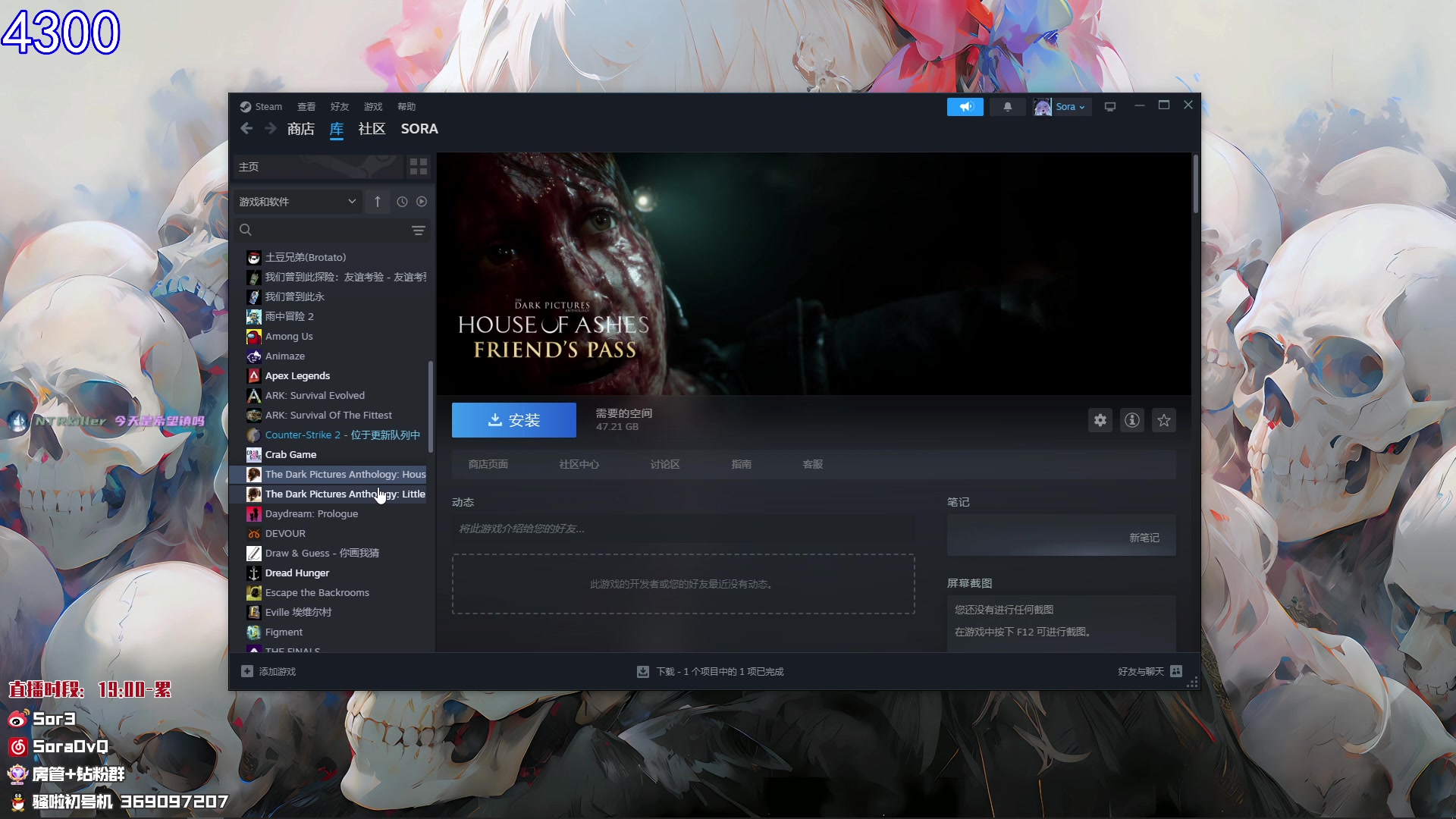Click the Dread Hunger icon
This screenshot has width=1456, height=819.
click(254, 573)
